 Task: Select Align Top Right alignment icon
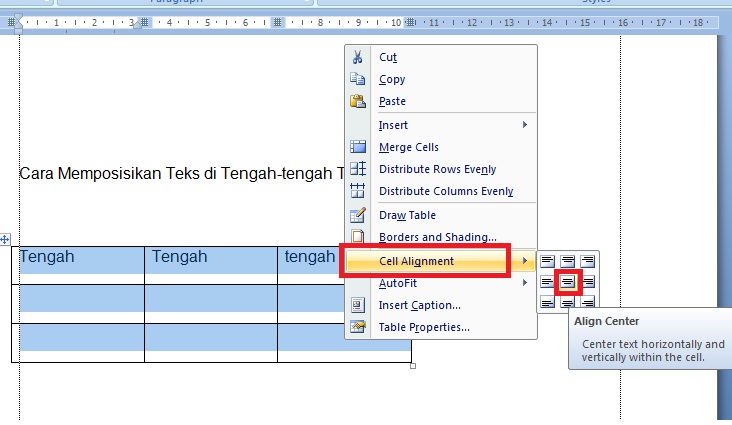[588, 261]
